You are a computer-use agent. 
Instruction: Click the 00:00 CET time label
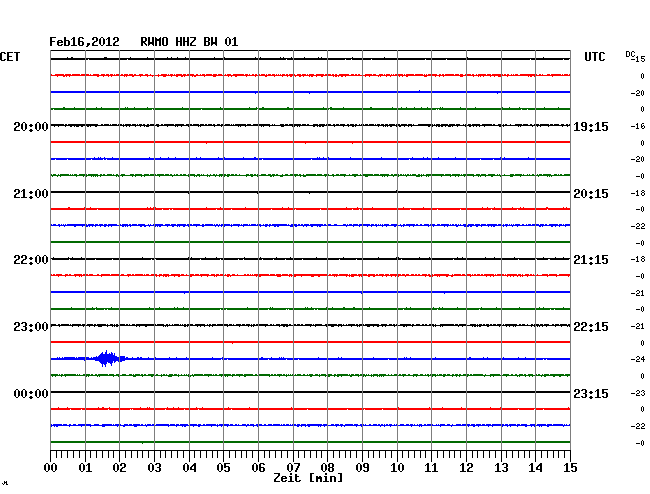pyautogui.click(x=31, y=393)
